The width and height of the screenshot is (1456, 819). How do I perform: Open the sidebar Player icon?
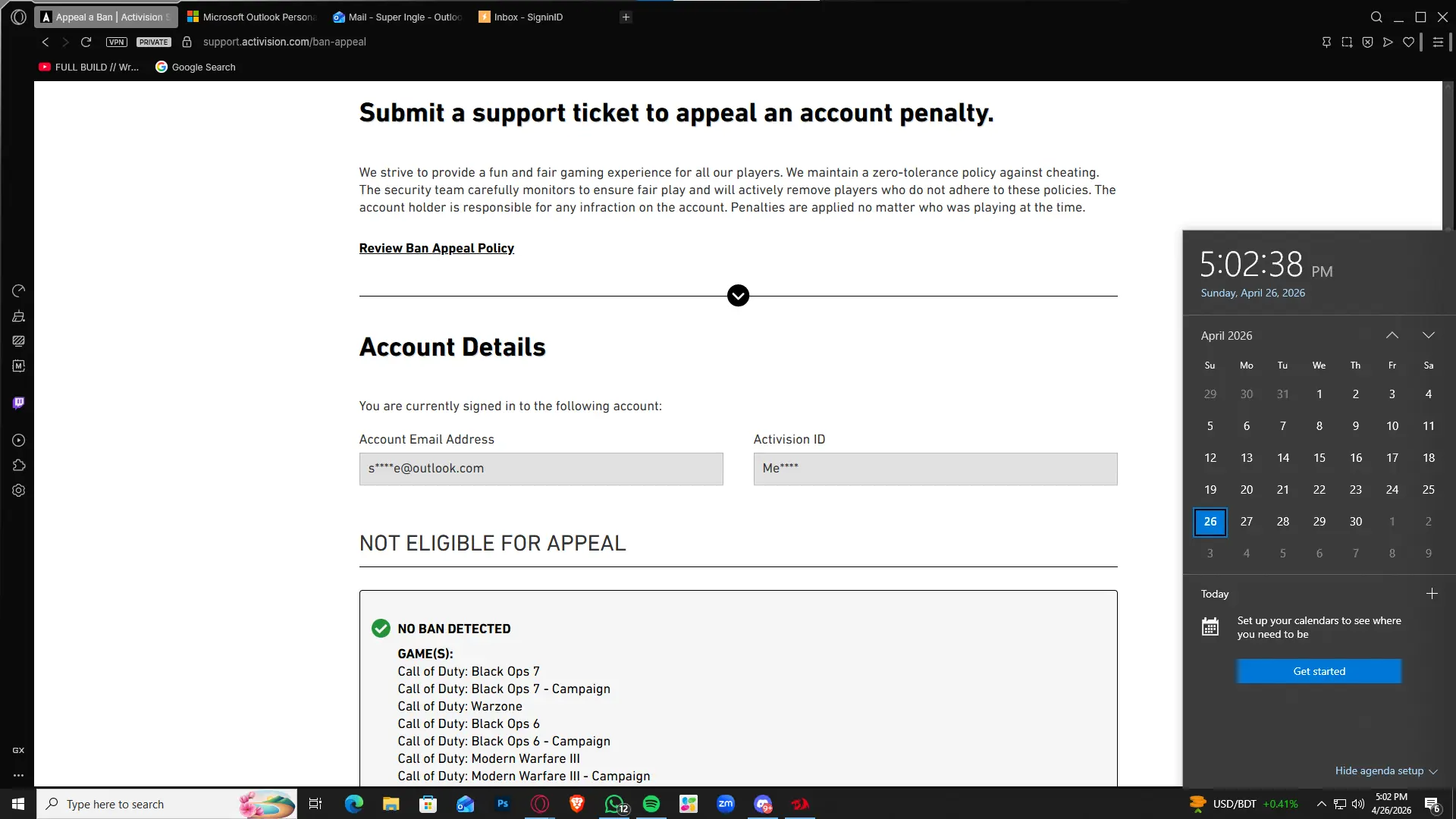19,441
